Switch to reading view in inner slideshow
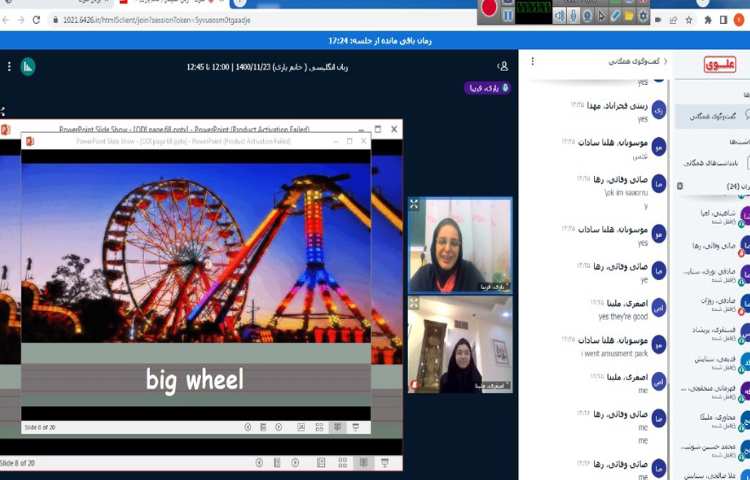Image resolution: width=750 pixels, height=480 pixels. [x=337, y=427]
